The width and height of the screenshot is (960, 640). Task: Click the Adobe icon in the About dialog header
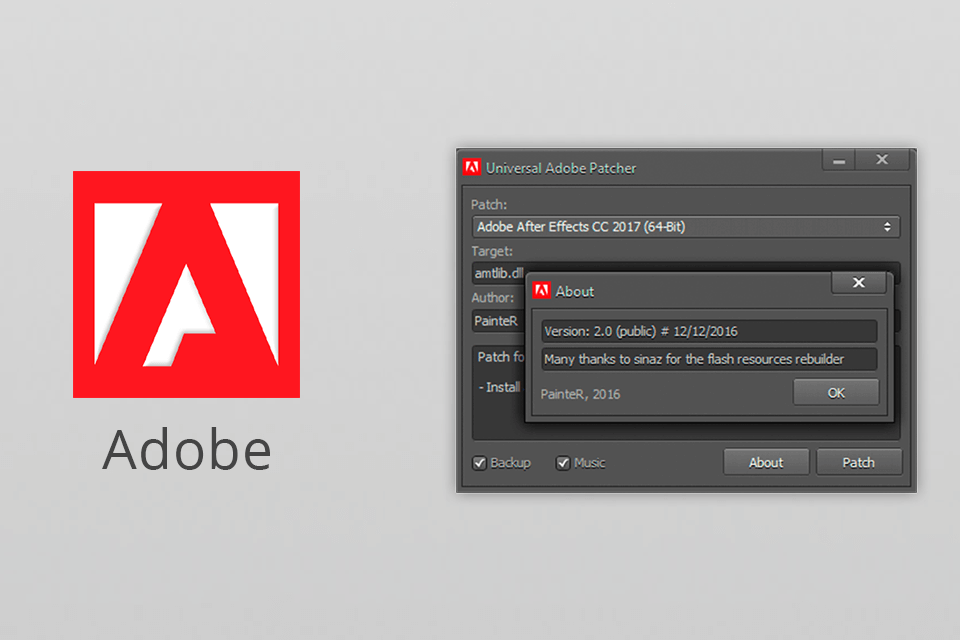[x=541, y=291]
